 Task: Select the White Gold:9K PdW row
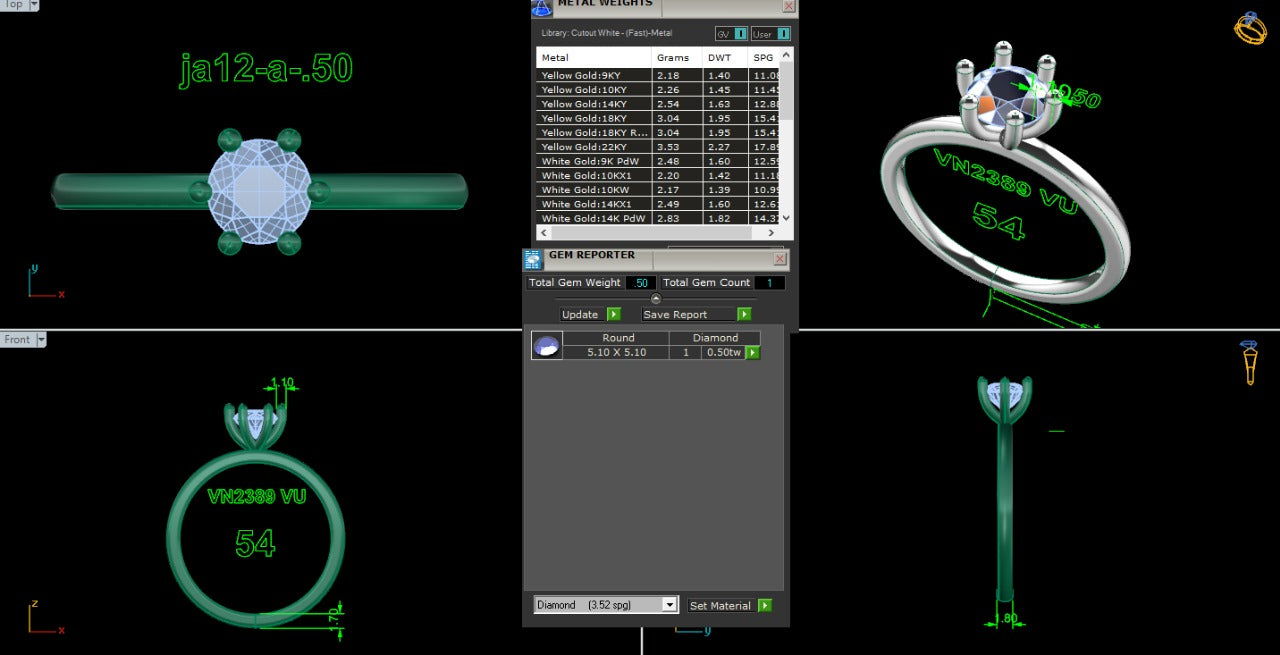[658, 161]
